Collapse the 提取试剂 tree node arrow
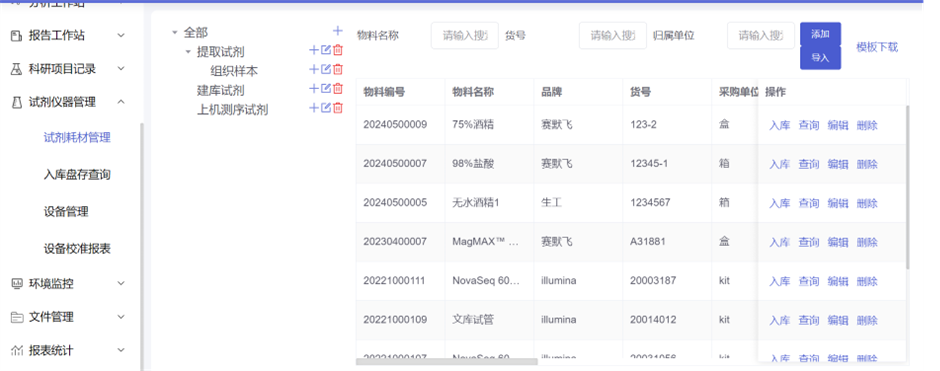The image size is (940, 371). 188,52
